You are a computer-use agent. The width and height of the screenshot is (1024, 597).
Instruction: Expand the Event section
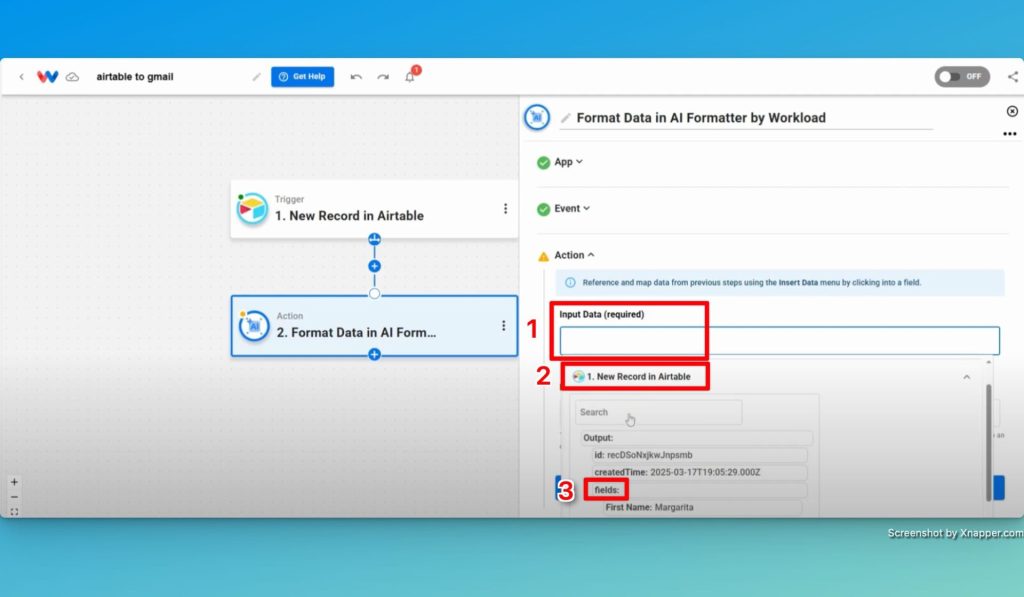572,208
